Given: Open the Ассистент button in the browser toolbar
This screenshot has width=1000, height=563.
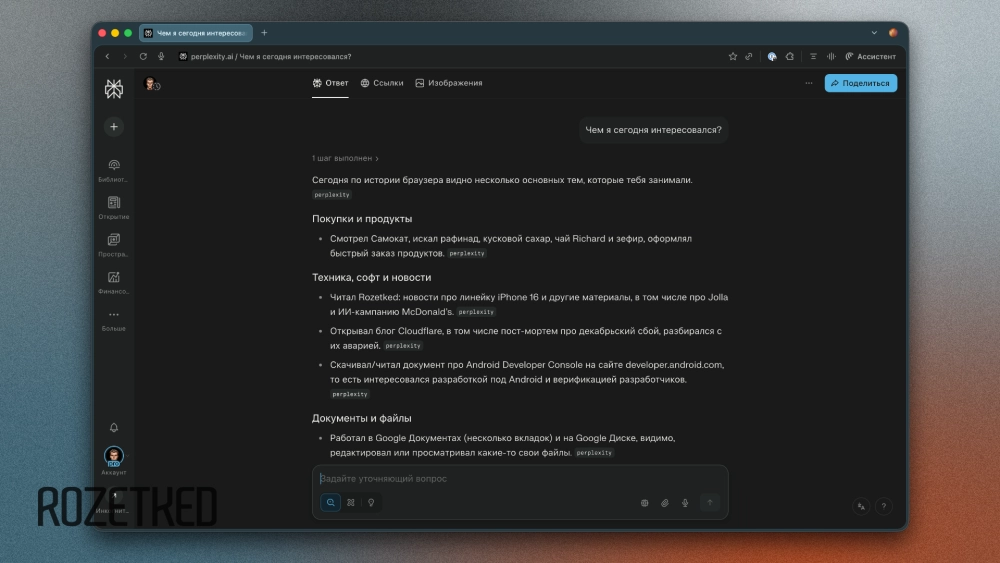Looking at the screenshot, I should [x=870, y=57].
